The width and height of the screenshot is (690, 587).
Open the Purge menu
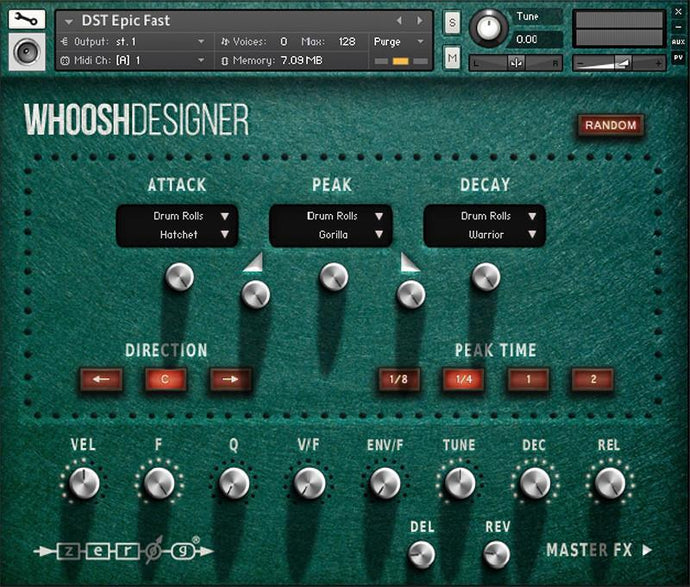tap(400, 42)
